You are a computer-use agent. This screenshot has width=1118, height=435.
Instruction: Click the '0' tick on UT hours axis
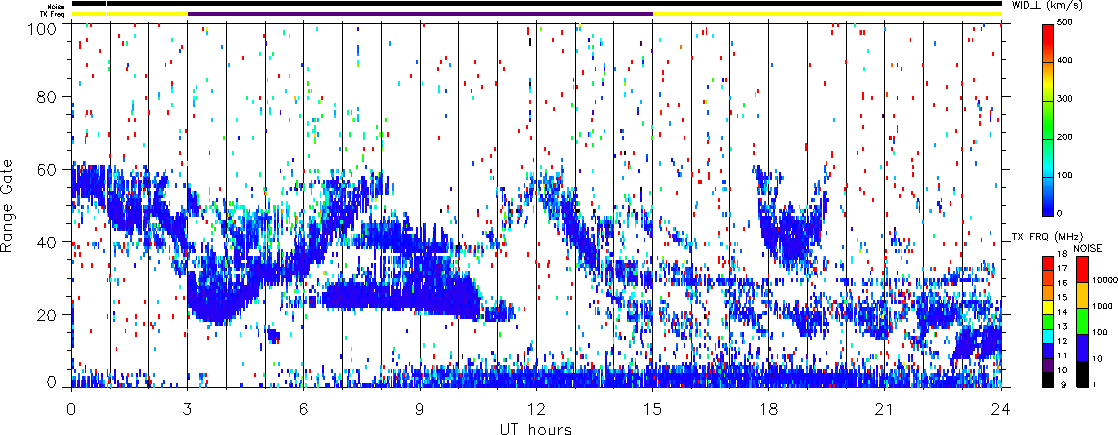click(x=71, y=409)
